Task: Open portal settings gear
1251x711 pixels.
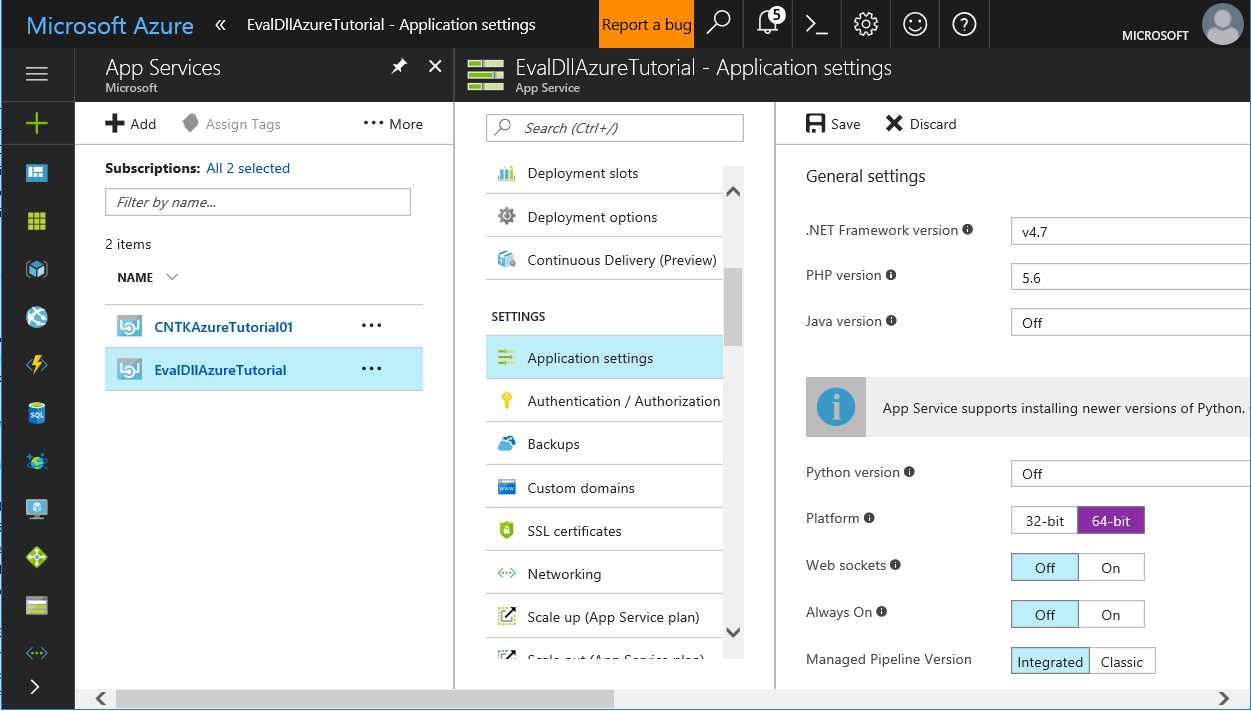Action: [x=866, y=24]
